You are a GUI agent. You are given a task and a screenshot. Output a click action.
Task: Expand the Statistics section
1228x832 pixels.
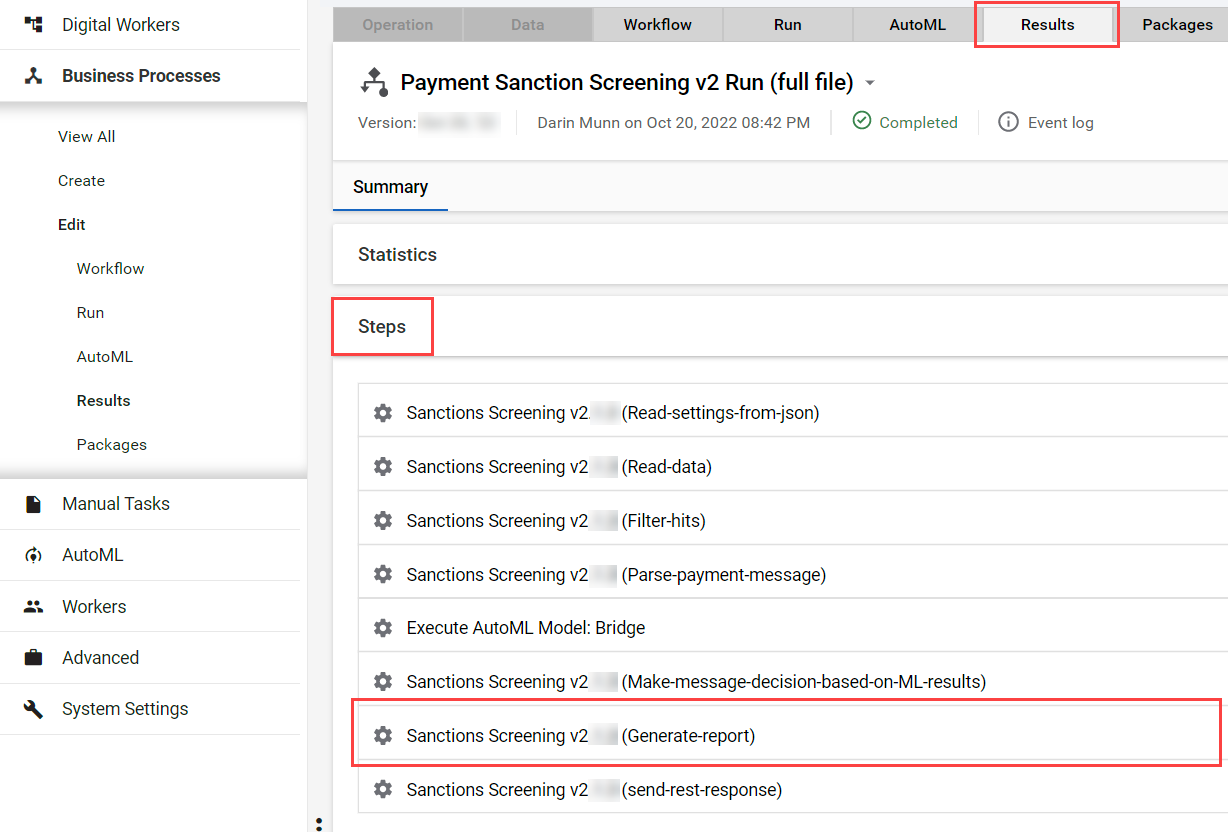(x=780, y=255)
